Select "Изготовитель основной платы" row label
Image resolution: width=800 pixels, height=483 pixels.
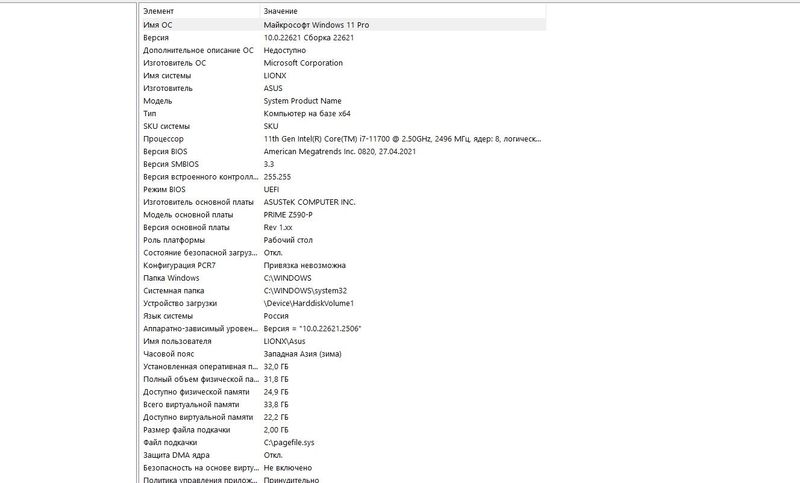[198, 202]
